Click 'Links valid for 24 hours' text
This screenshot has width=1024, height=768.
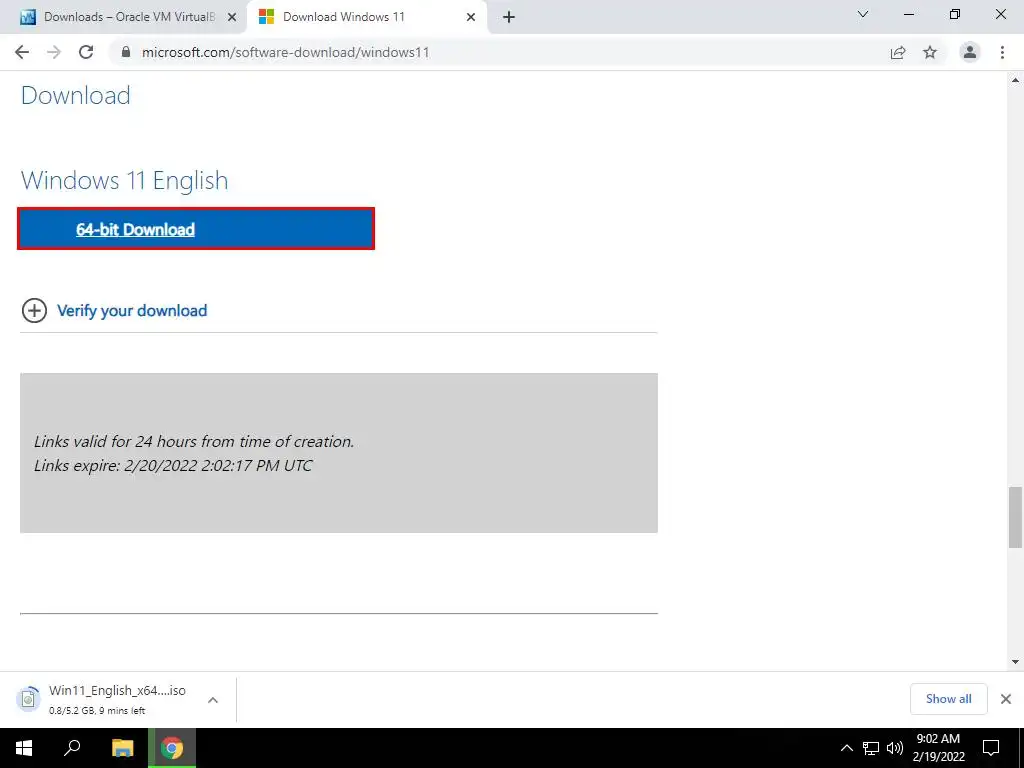(194, 441)
